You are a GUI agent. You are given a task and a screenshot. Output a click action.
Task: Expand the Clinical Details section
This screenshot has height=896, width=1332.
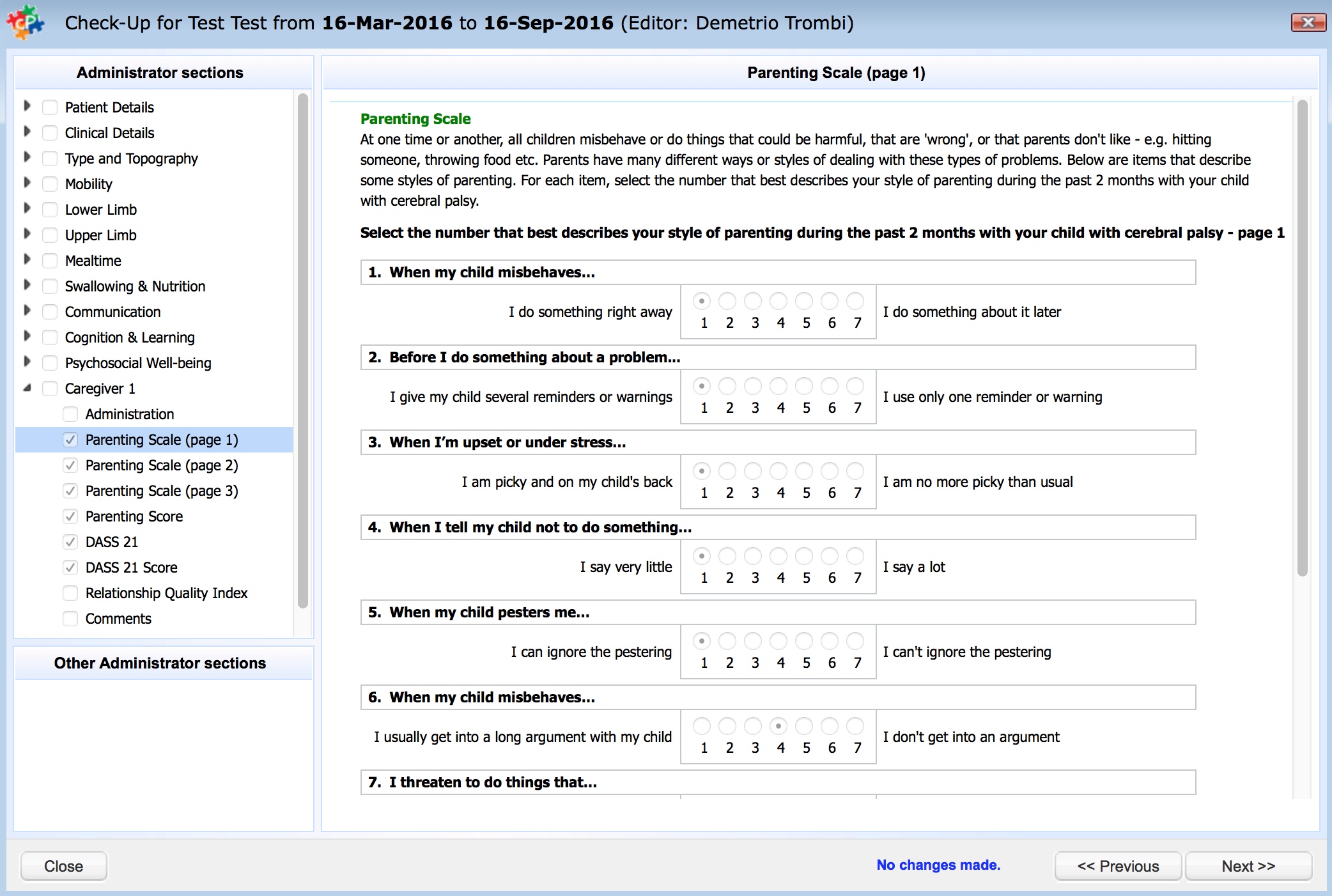point(27,132)
